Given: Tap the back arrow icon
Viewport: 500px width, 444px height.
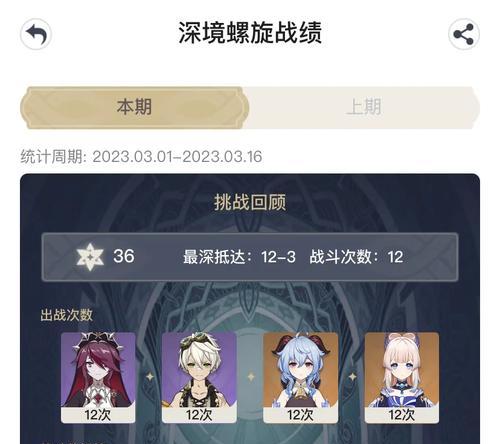Looking at the screenshot, I should pos(36,34).
